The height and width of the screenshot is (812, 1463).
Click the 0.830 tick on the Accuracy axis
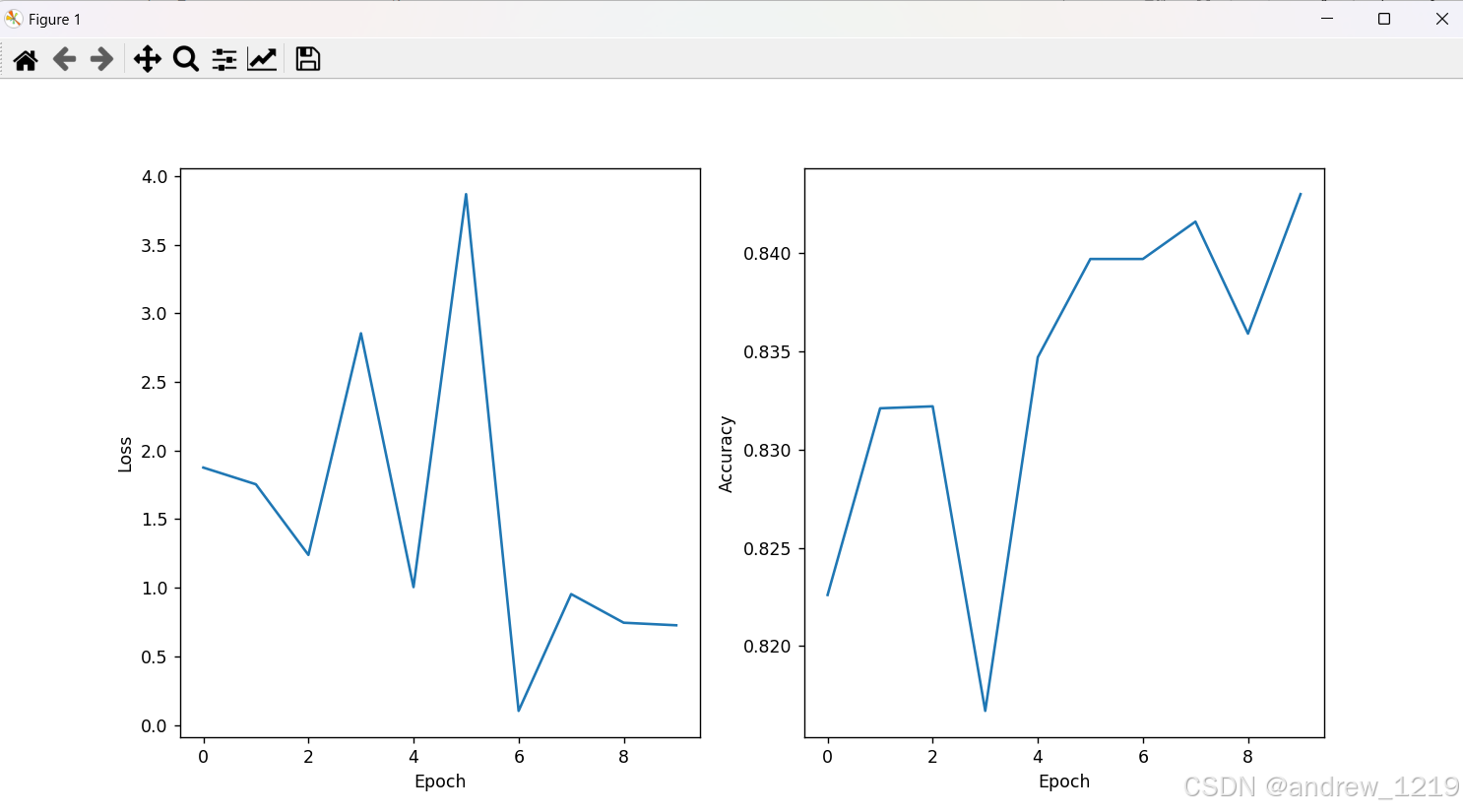767,451
